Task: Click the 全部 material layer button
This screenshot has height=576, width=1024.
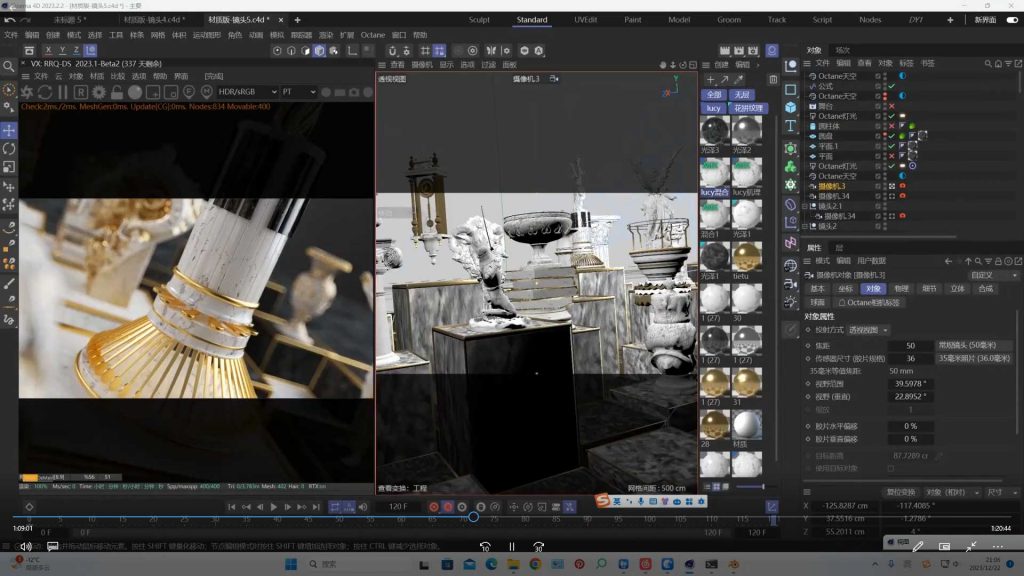Action: [713, 95]
